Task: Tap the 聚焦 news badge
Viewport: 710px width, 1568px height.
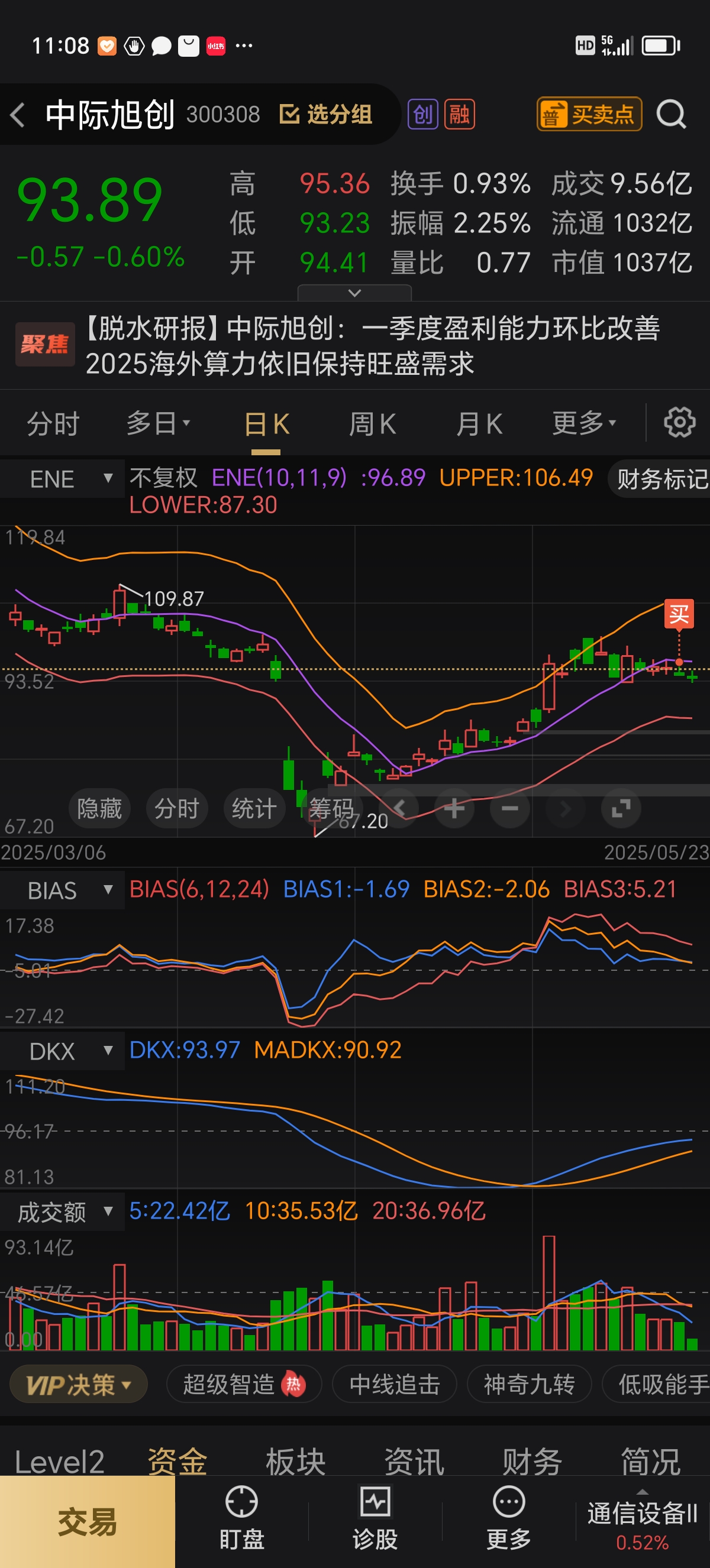Action: click(x=45, y=345)
